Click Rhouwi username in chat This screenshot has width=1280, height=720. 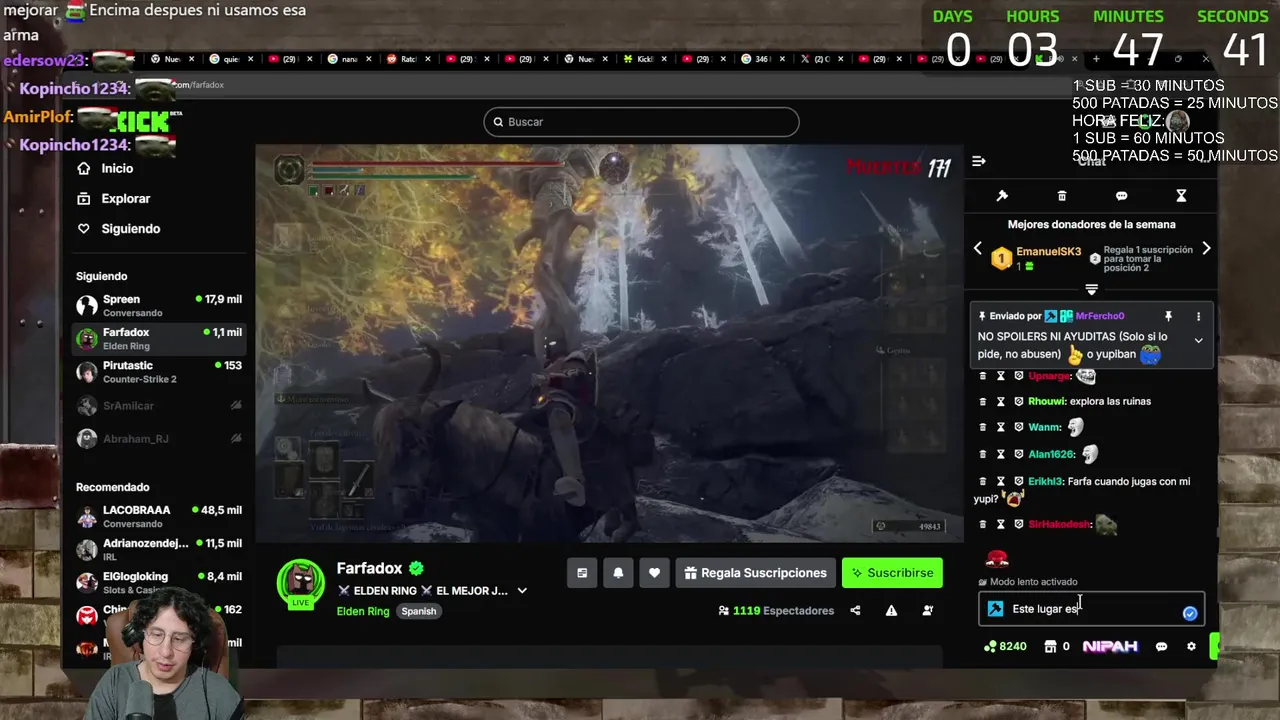1046,401
